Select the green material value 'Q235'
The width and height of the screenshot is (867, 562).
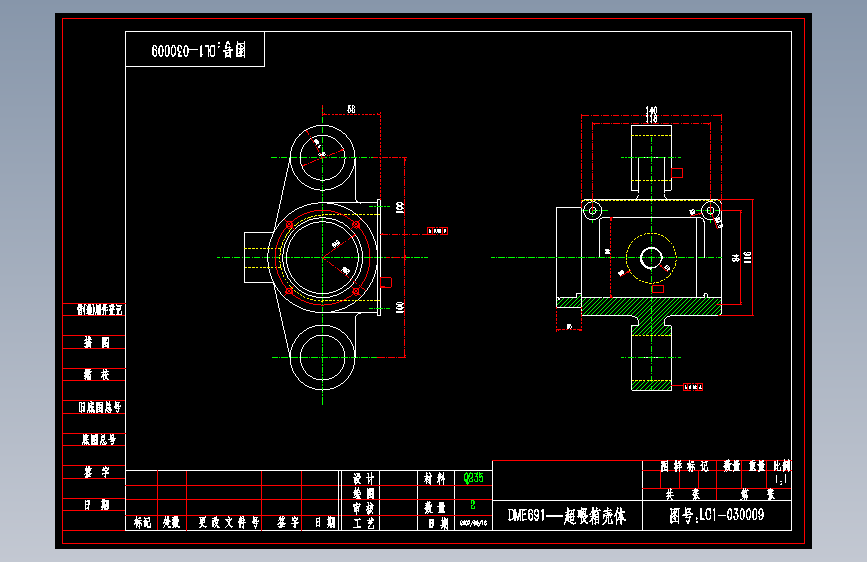pos(473,478)
